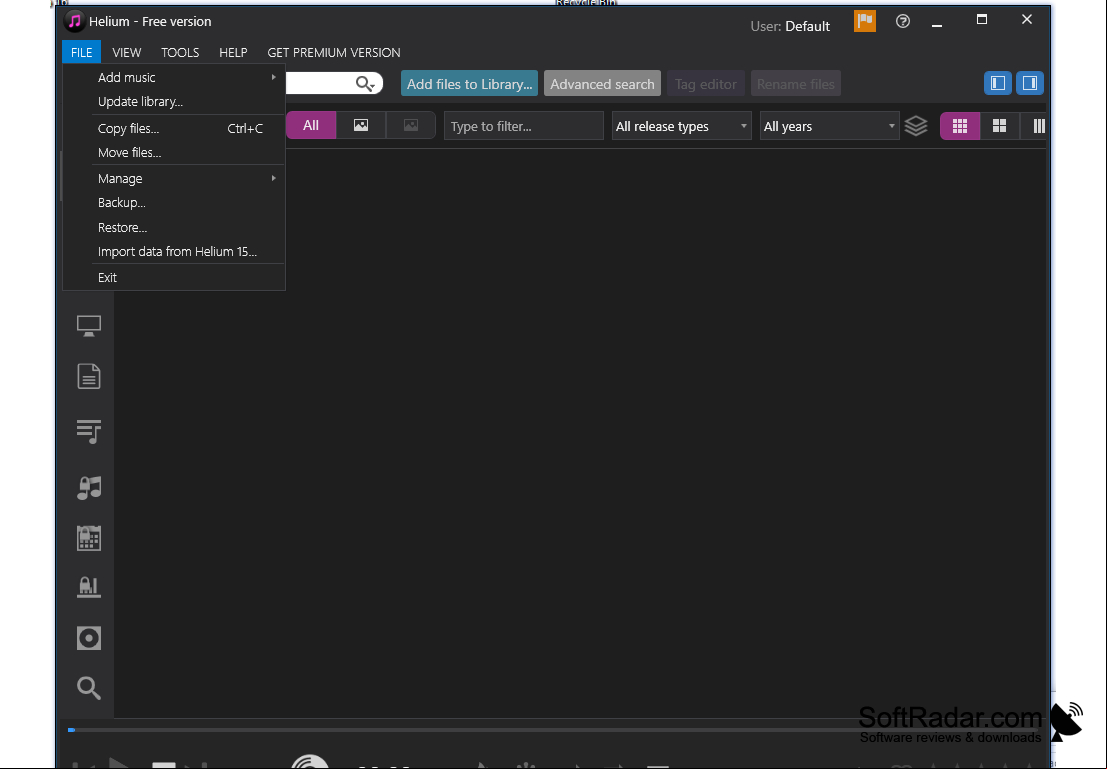Click the Tag editor button

tap(705, 84)
